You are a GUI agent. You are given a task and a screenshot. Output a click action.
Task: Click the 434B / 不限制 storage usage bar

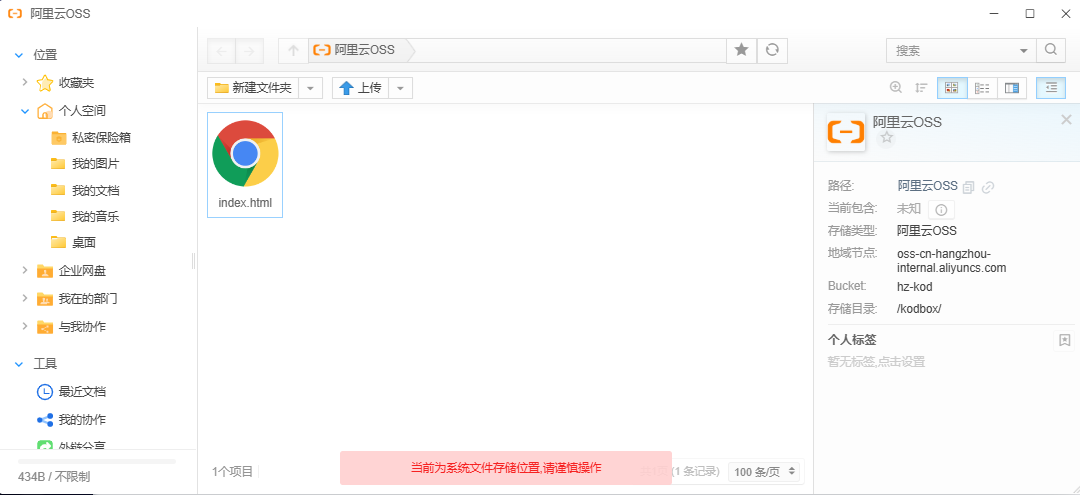(x=97, y=461)
